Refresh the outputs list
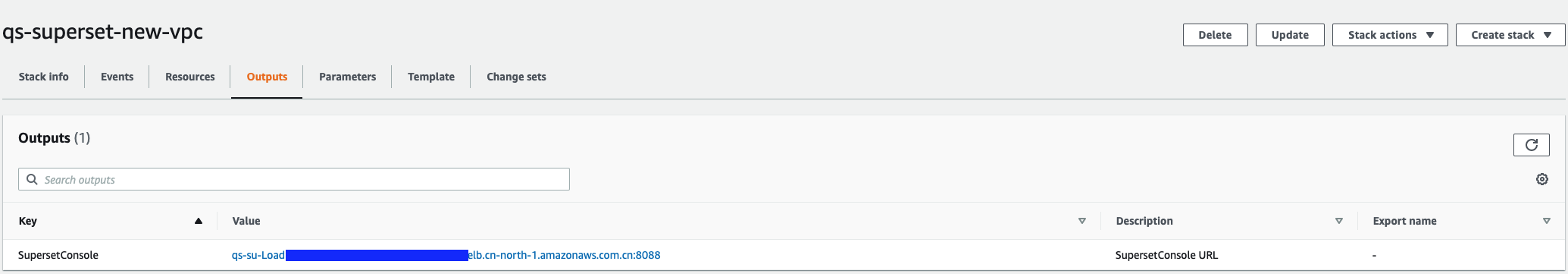 point(1531,145)
